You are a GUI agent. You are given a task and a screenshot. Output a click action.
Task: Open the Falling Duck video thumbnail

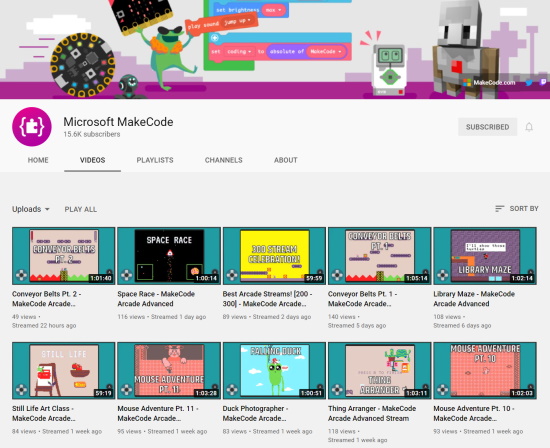pos(274,370)
